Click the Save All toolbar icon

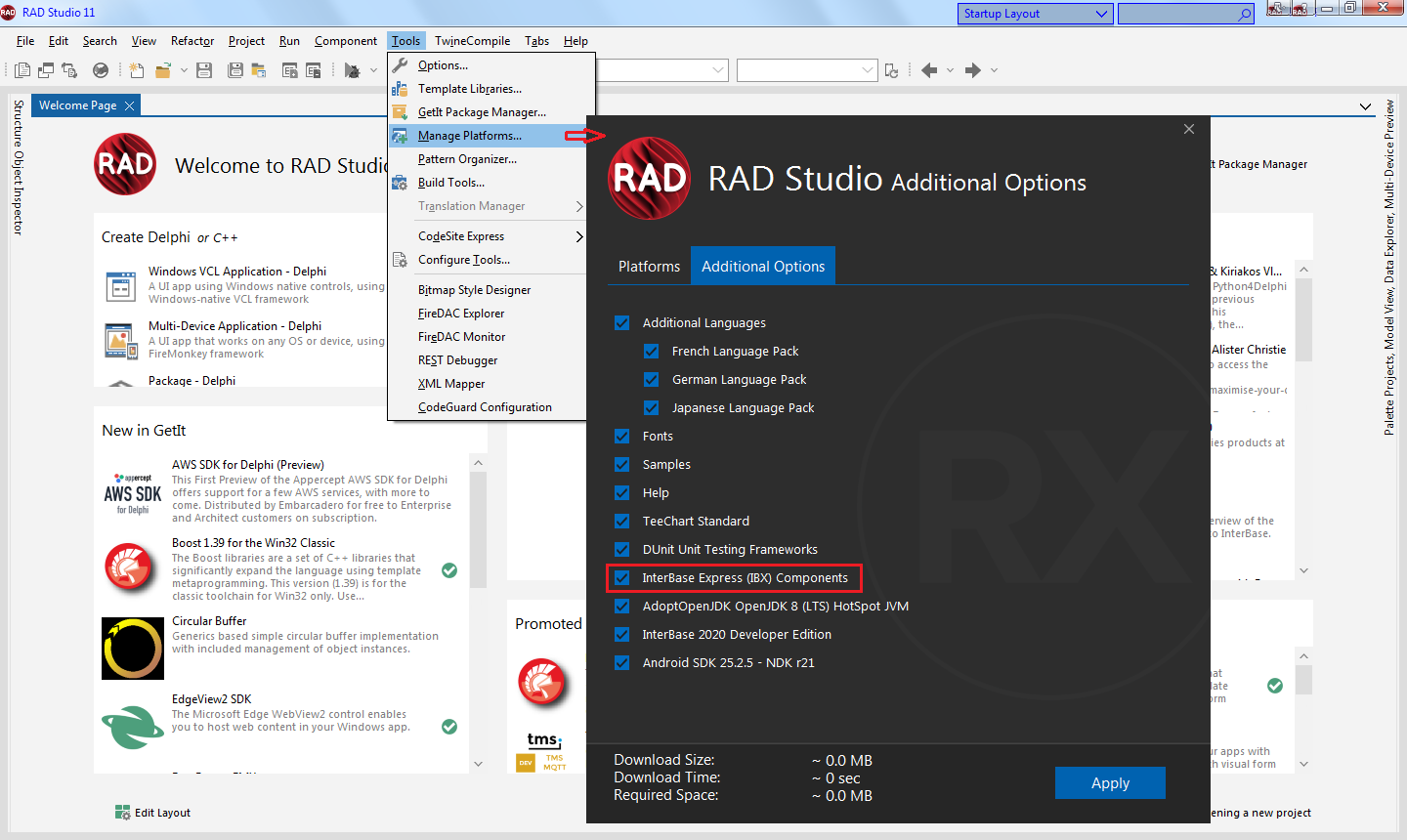(235, 70)
